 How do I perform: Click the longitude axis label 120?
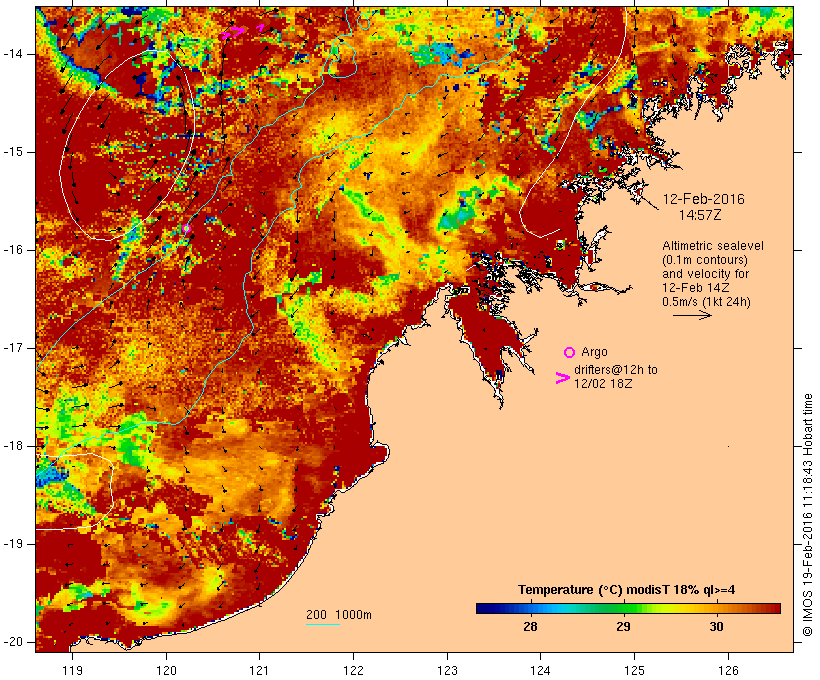pyautogui.click(x=166, y=671)
